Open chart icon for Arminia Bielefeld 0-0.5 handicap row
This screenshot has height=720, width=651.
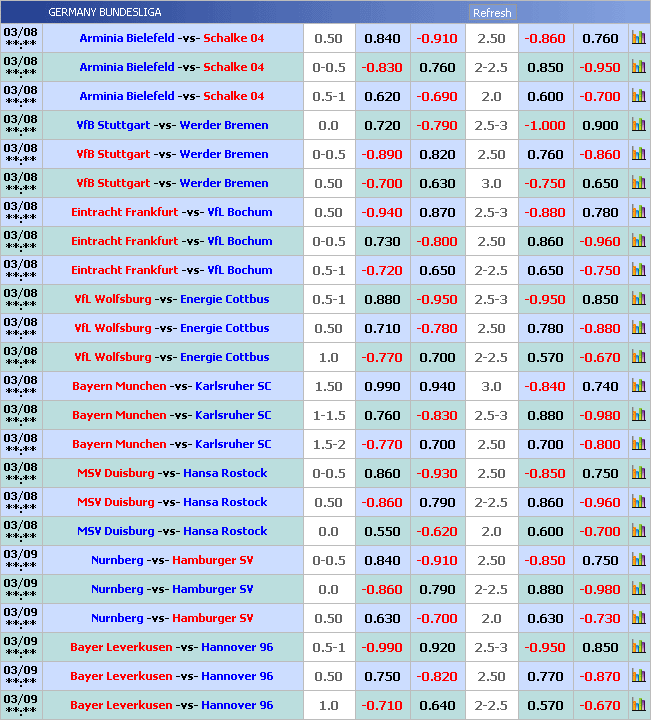(639, 67)
